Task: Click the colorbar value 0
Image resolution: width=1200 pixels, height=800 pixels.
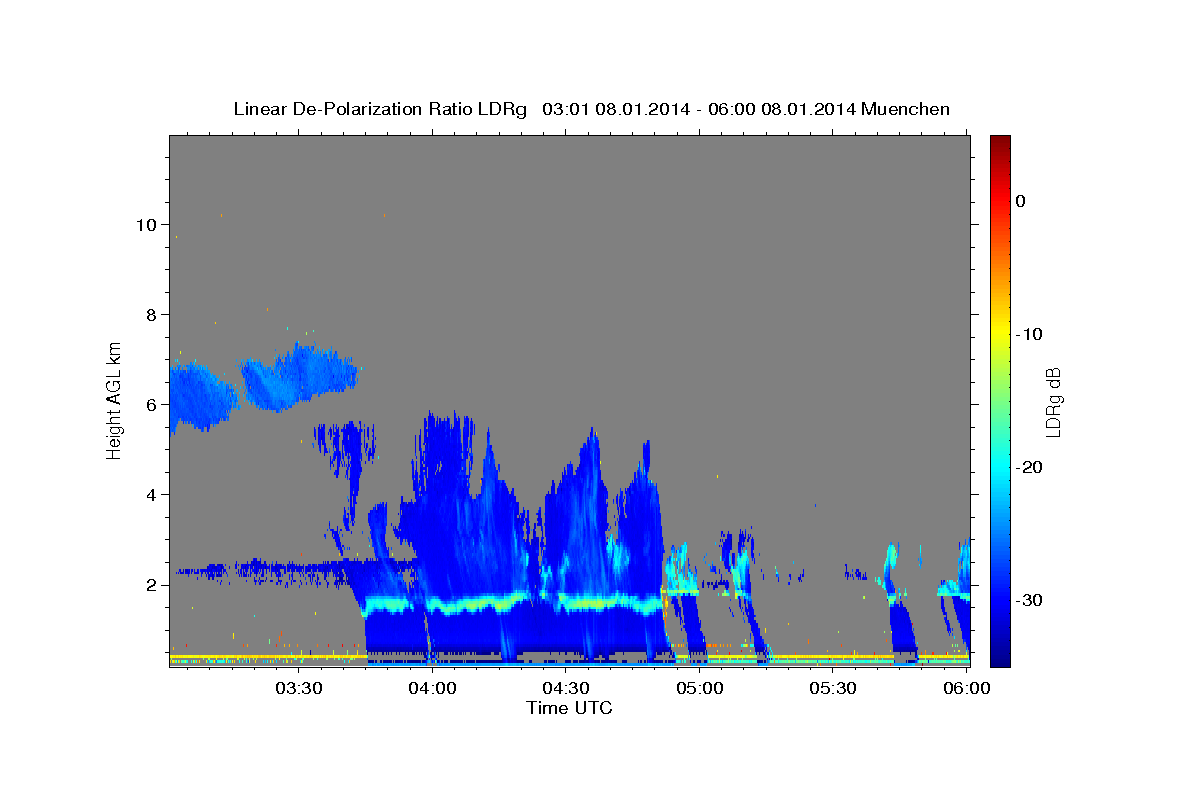Action: [x=1021, y=201]
